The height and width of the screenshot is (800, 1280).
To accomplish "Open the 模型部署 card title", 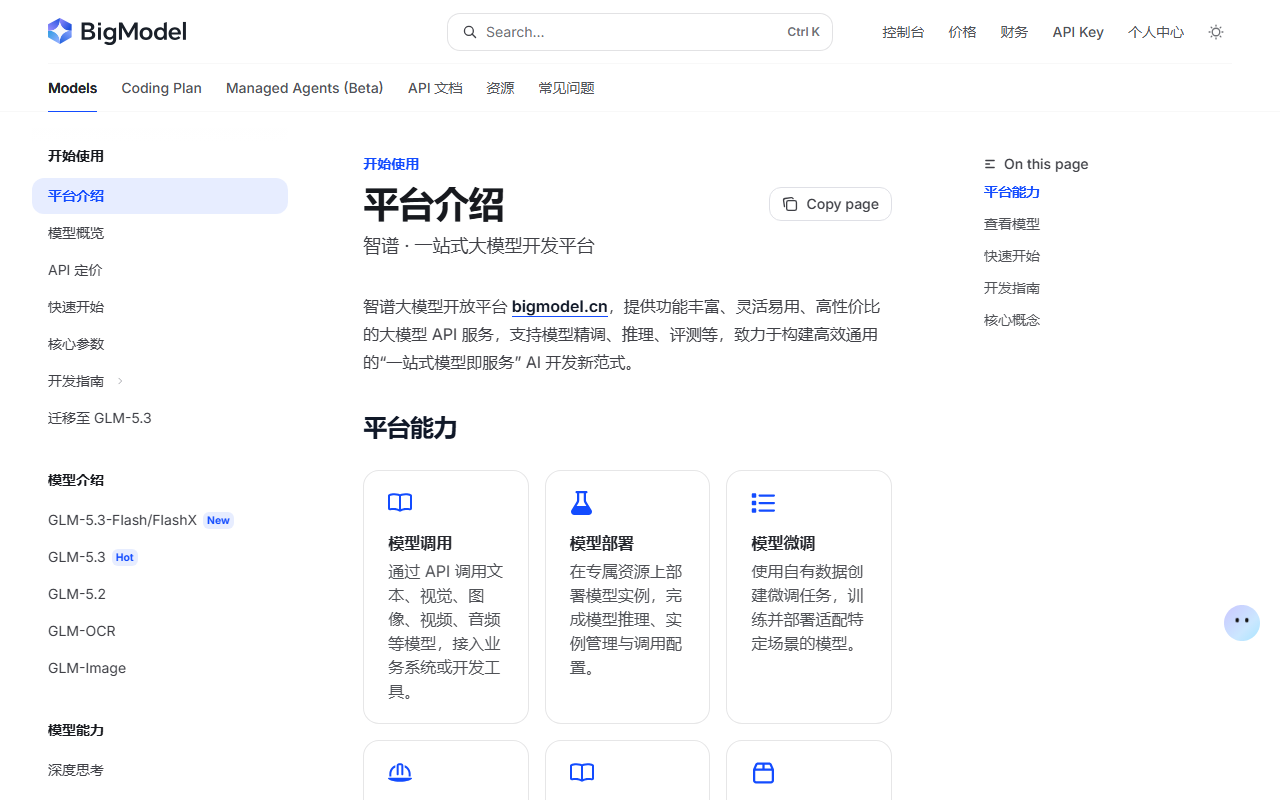I will tap(602, 543).
